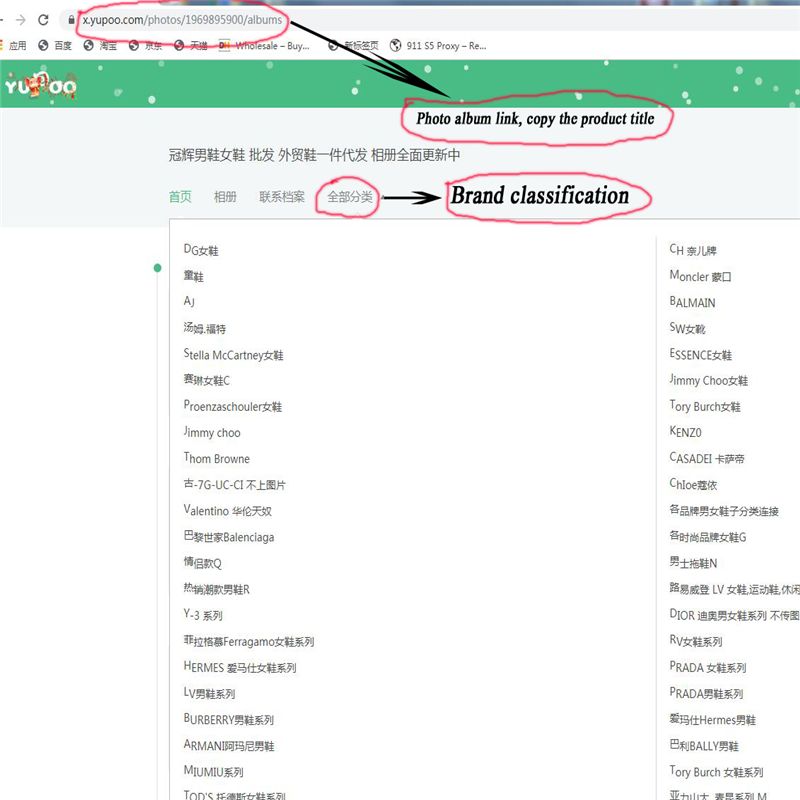Choose the ESSENCE女鞋 category

(701, 355)
